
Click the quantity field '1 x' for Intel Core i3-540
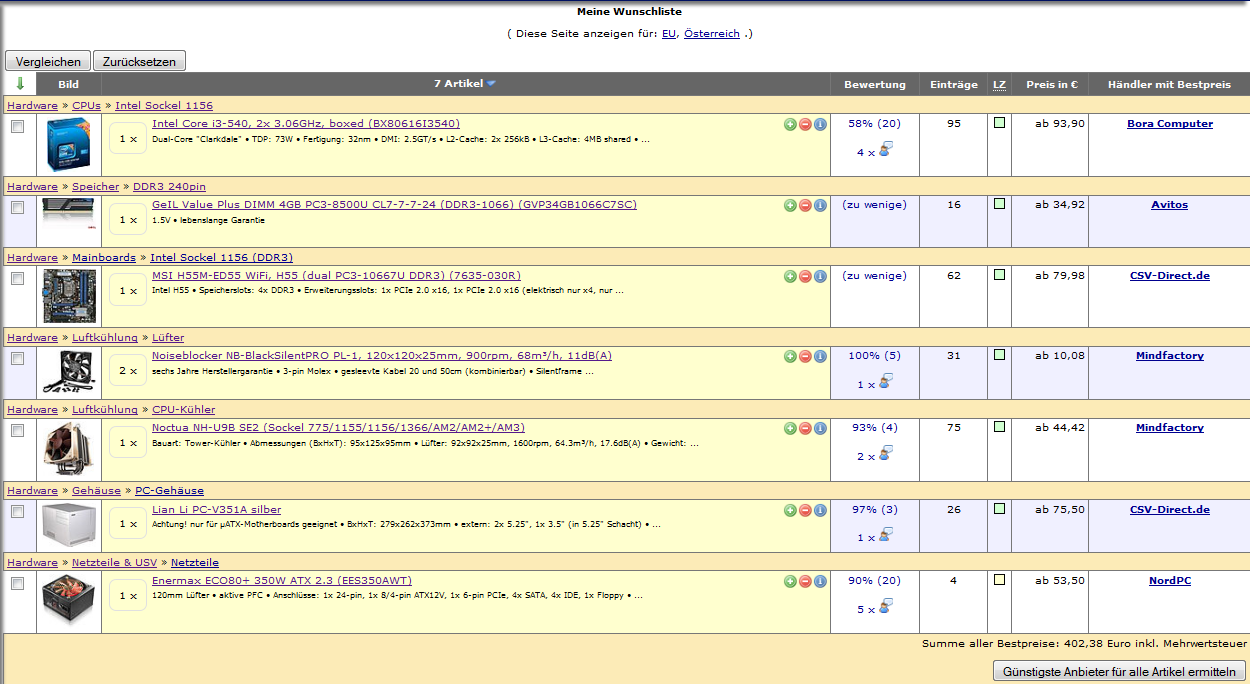point(128,139)
